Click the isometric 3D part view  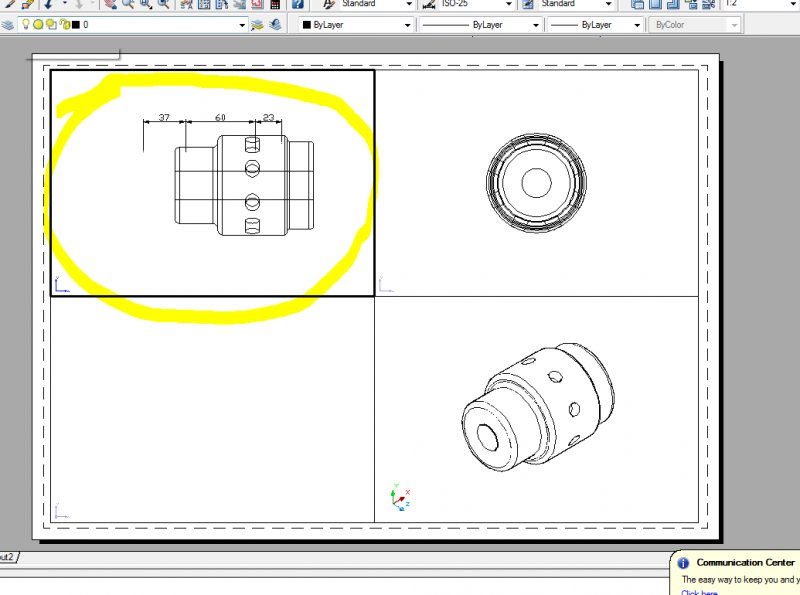(538, 407)
